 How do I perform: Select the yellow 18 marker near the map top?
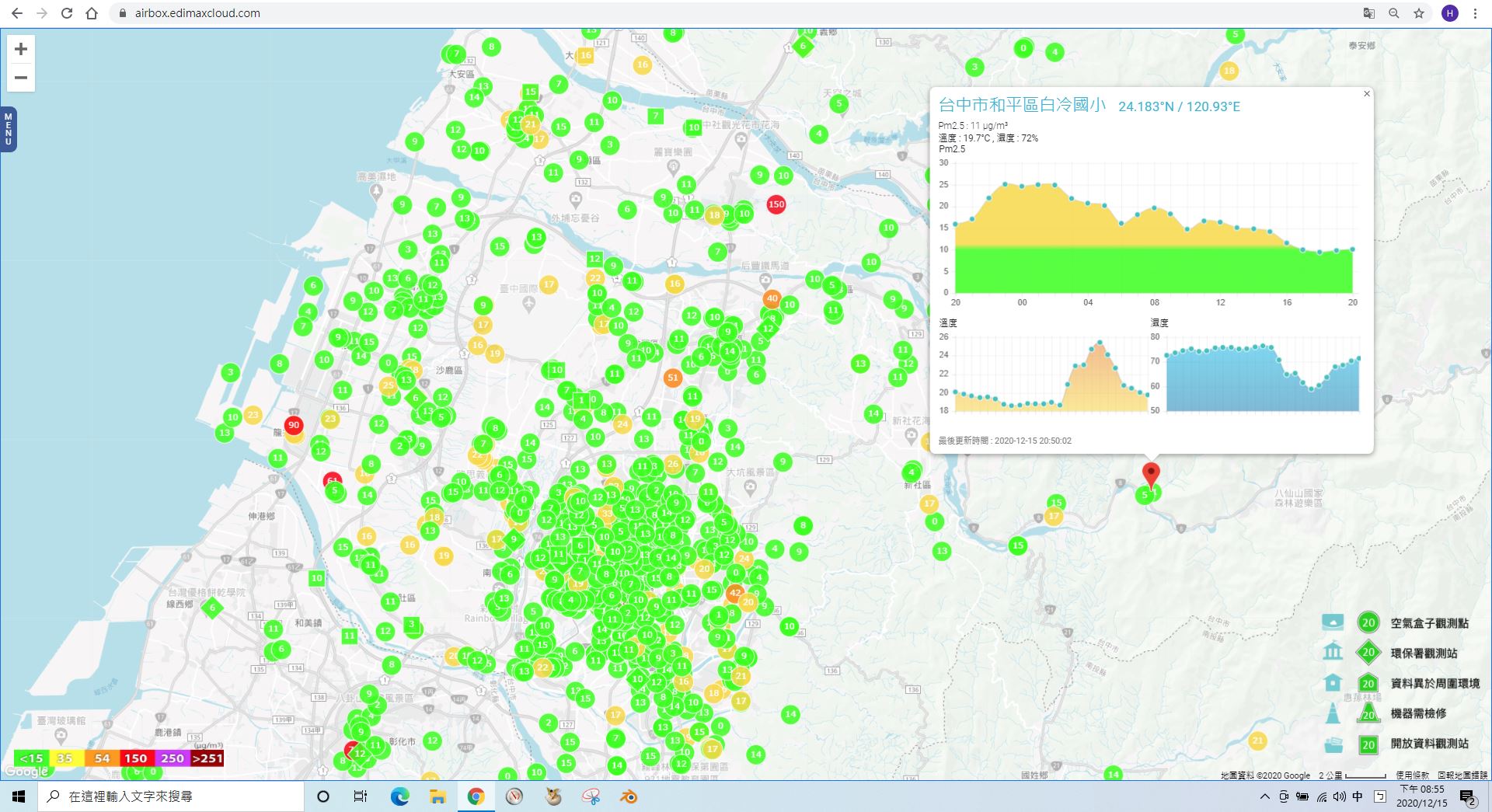click(1229, 71)
